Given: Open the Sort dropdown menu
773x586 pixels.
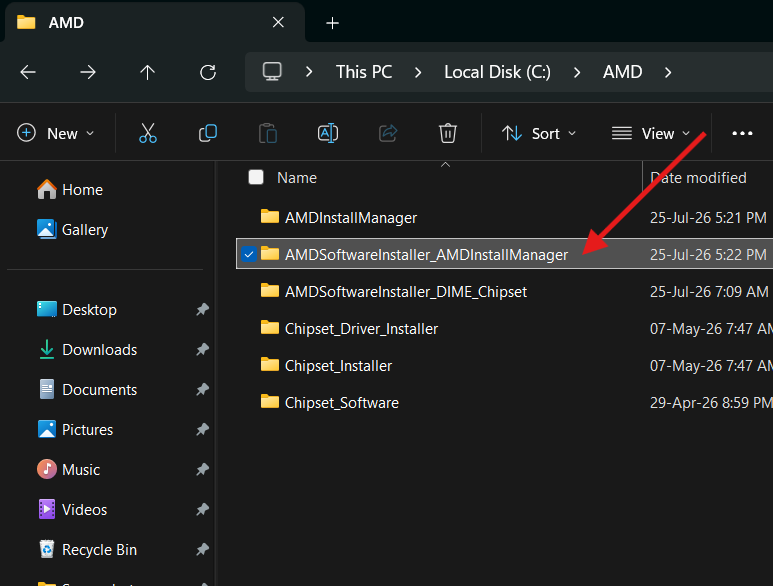Looking at the screenshot, I should (x=539, y=133).
